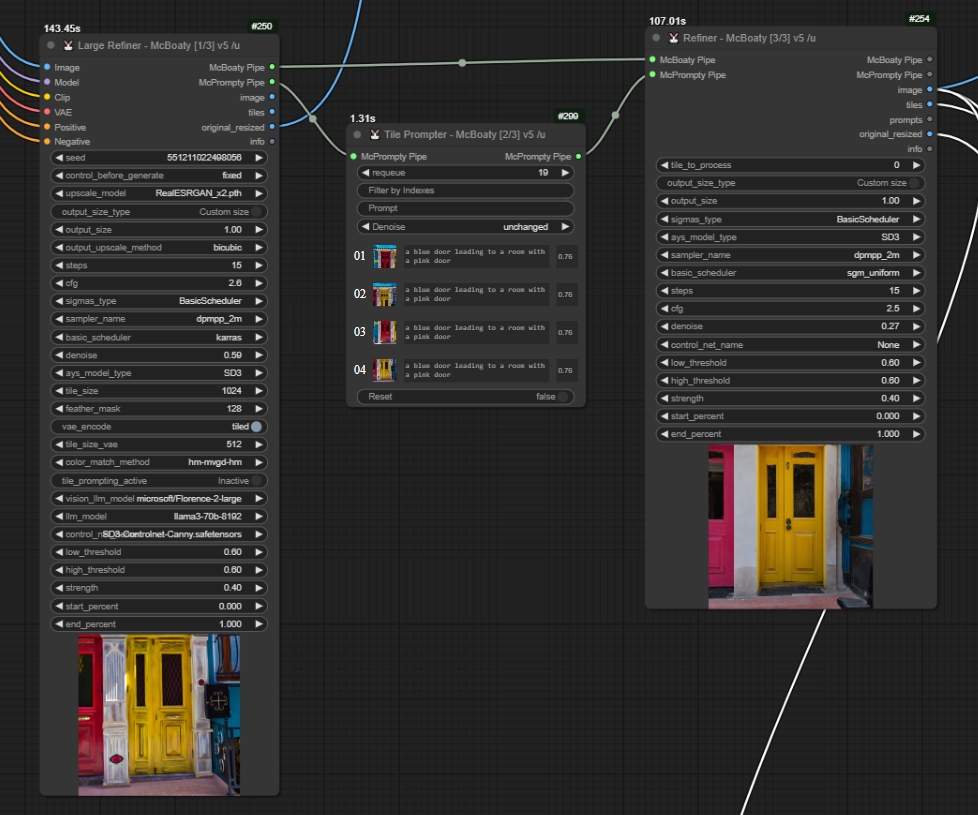Click the tiles output socket on Large Refiner
978x815 pixels.
click(x=272, y=112)
